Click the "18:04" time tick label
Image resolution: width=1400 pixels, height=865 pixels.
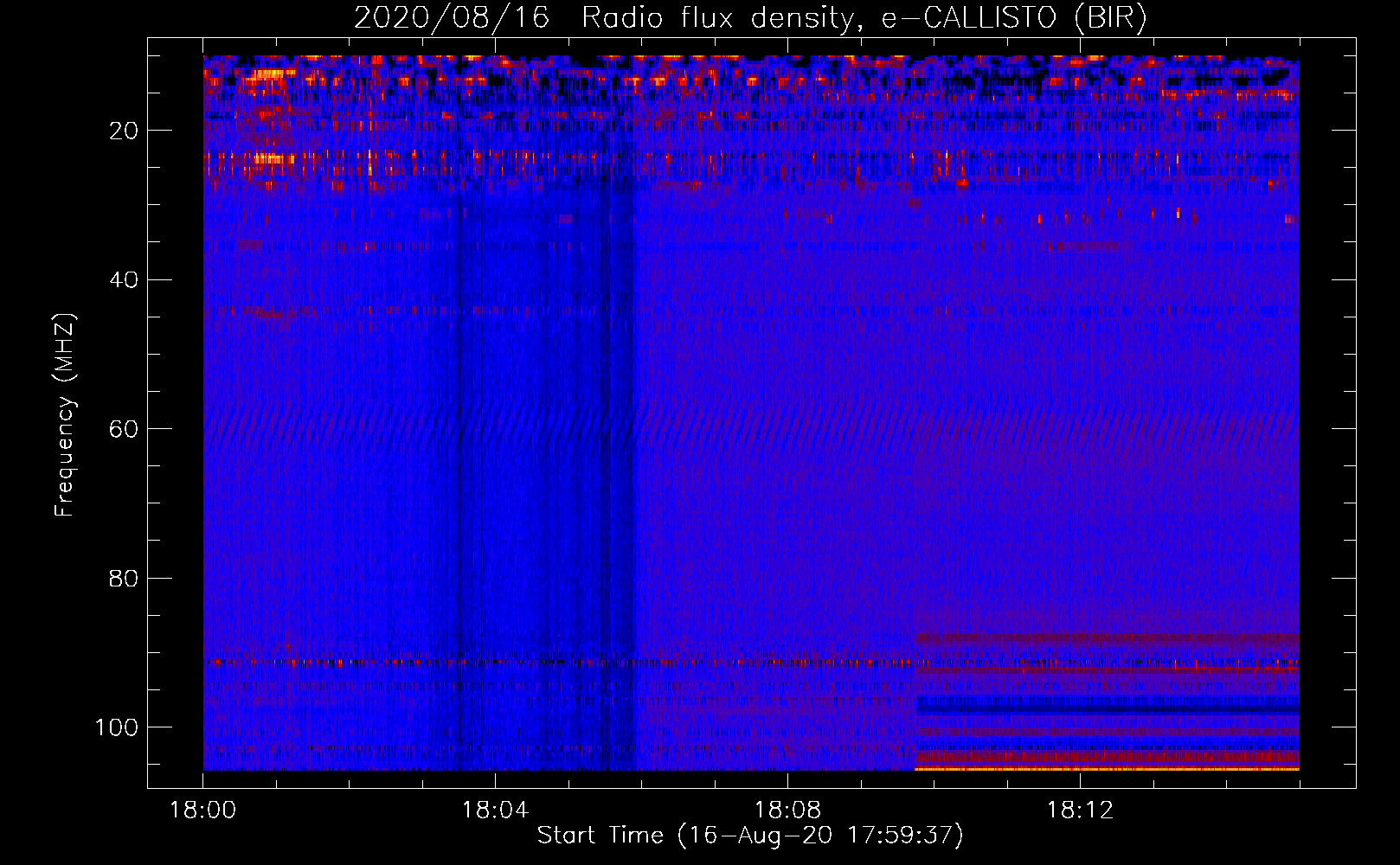click(x=495, y=811)
